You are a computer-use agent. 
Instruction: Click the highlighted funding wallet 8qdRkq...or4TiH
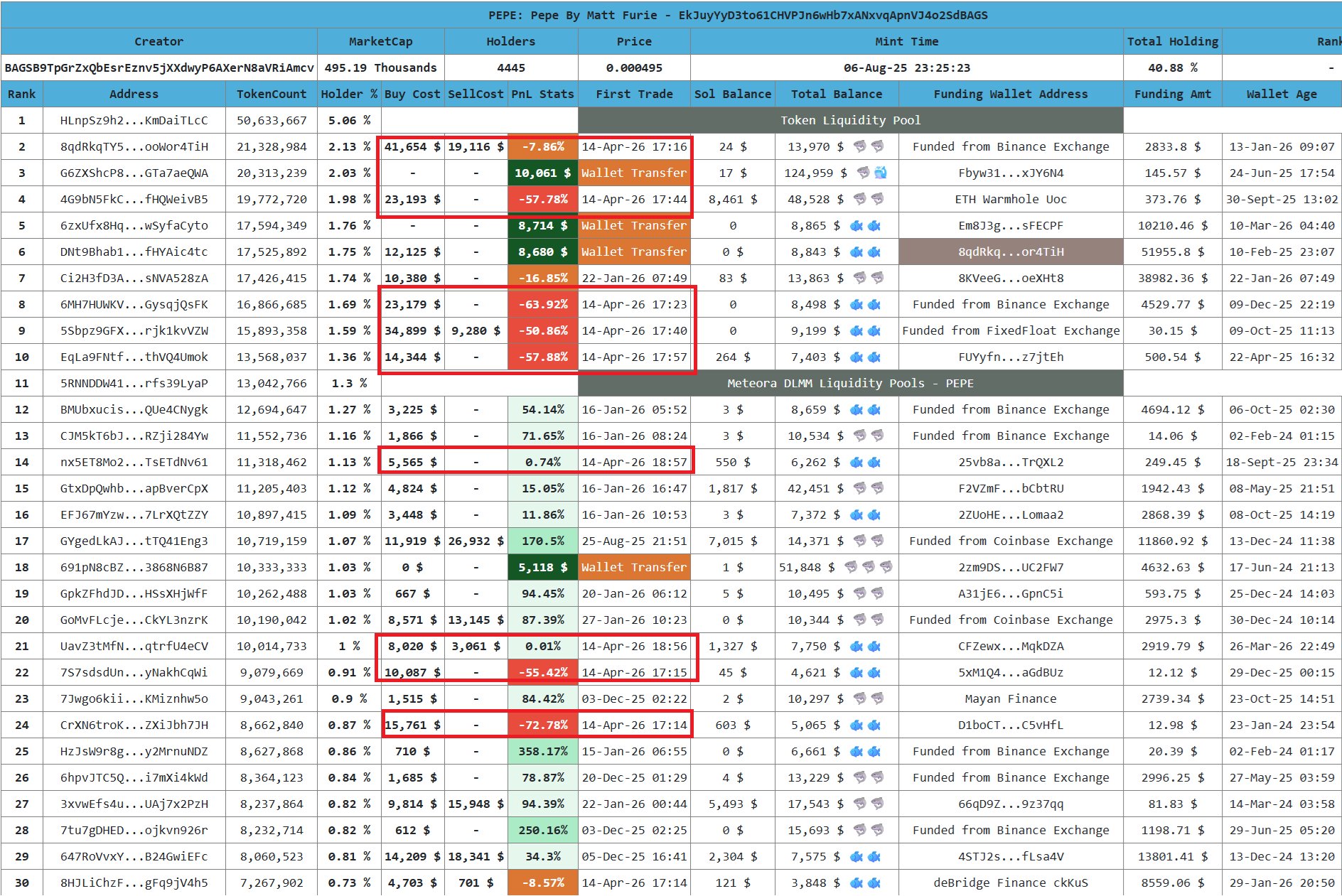click(1010, 252)
